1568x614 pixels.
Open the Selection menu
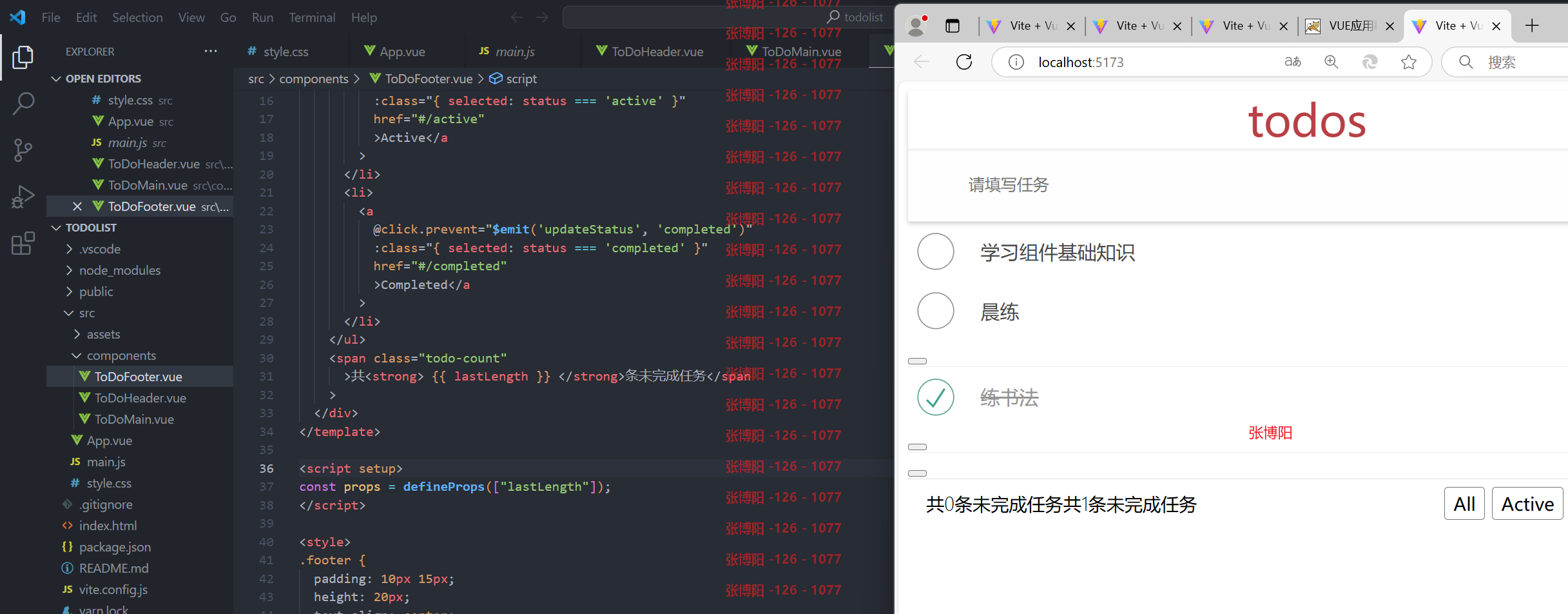point(137,17)
